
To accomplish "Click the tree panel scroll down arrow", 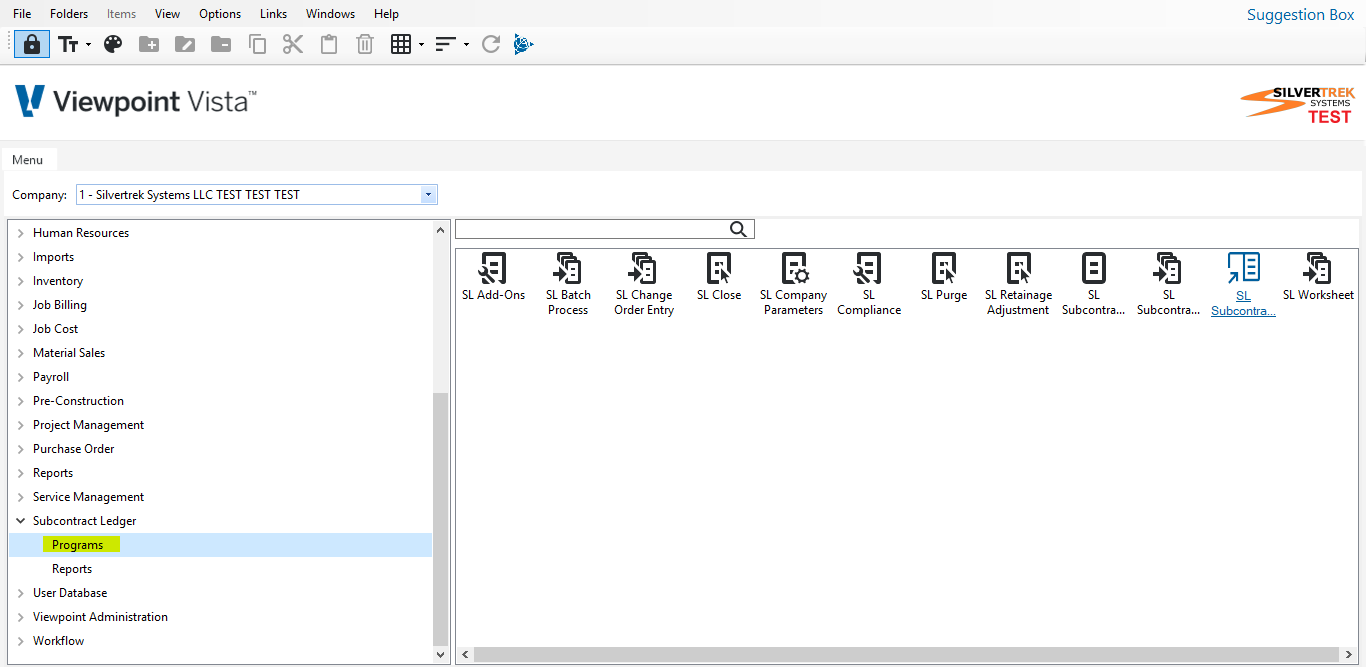I will pos(441,654).
